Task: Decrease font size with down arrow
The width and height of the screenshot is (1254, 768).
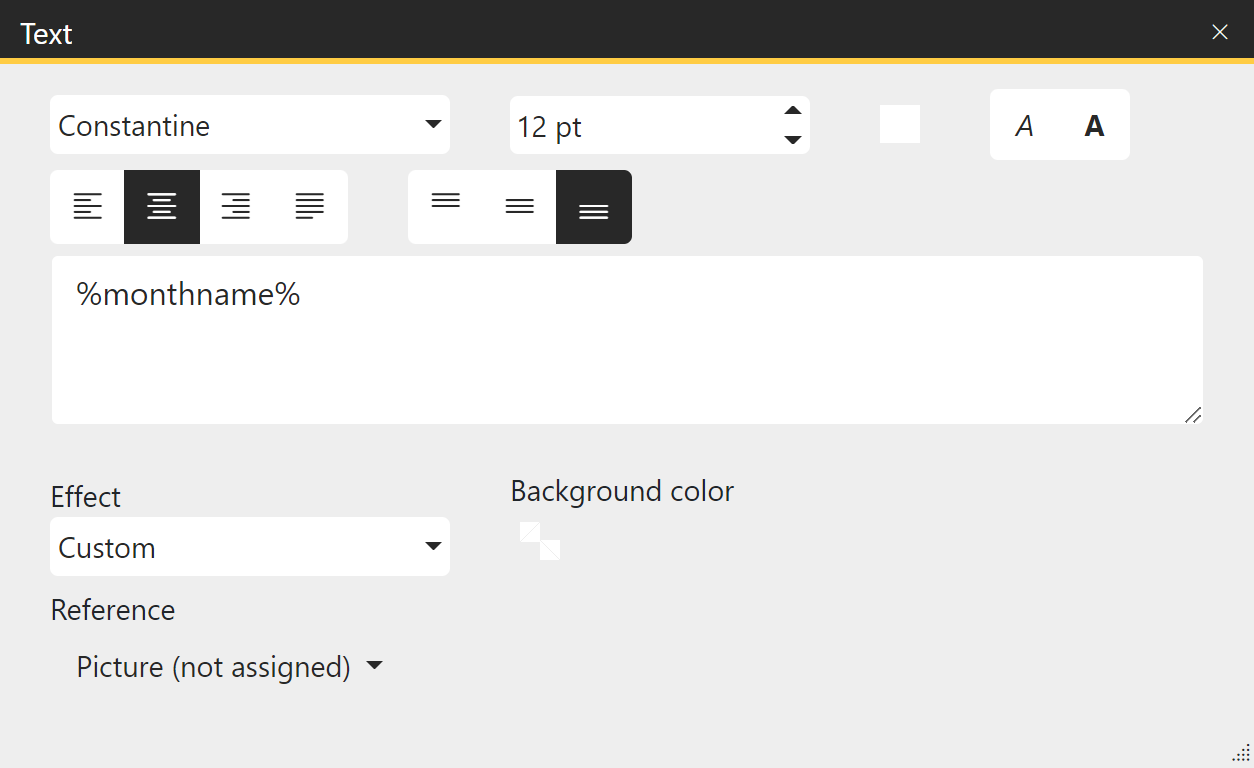Action: [x=793, y=140]
